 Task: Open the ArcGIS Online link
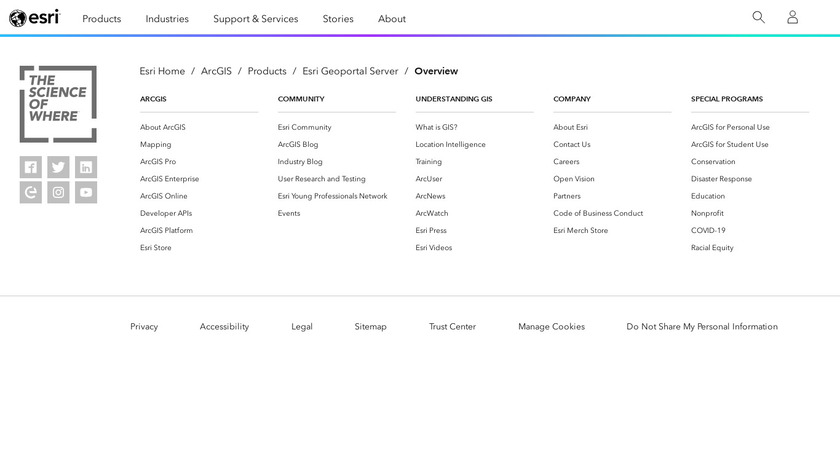point(164,196)
